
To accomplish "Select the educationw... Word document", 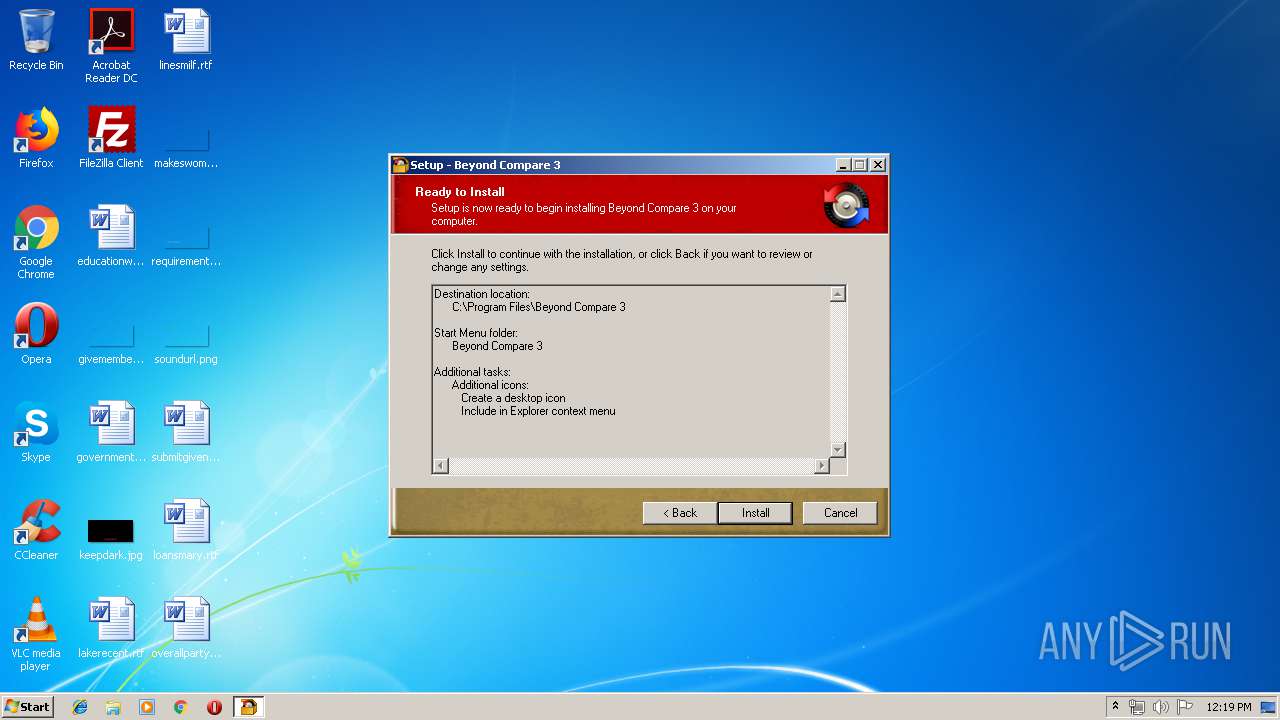I will click(x=111, y=236).
